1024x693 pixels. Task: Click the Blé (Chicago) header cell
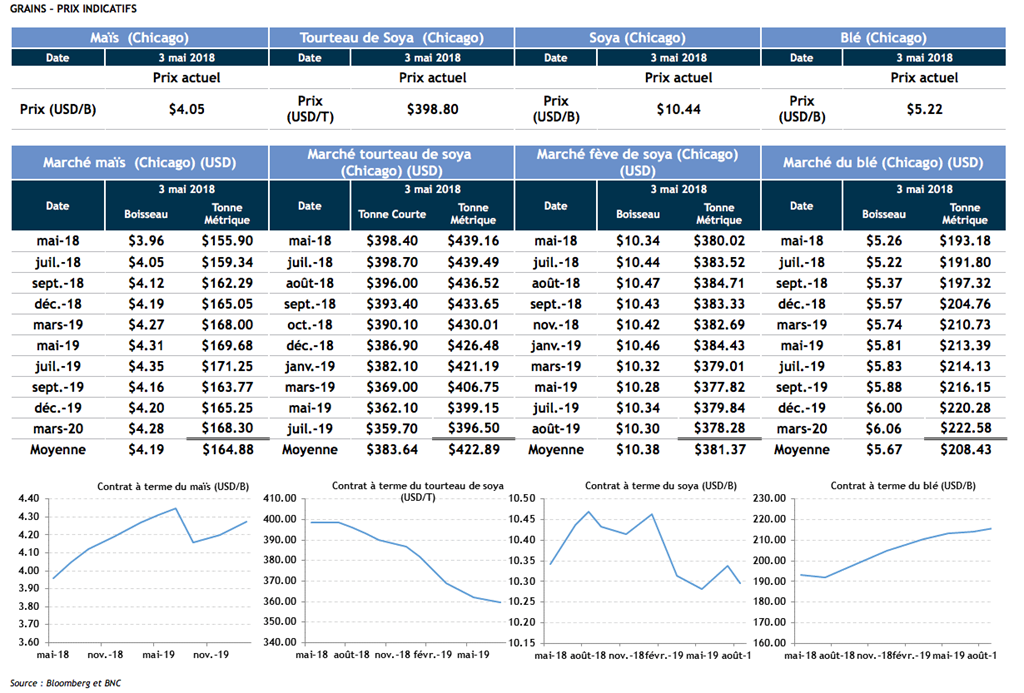883,38
